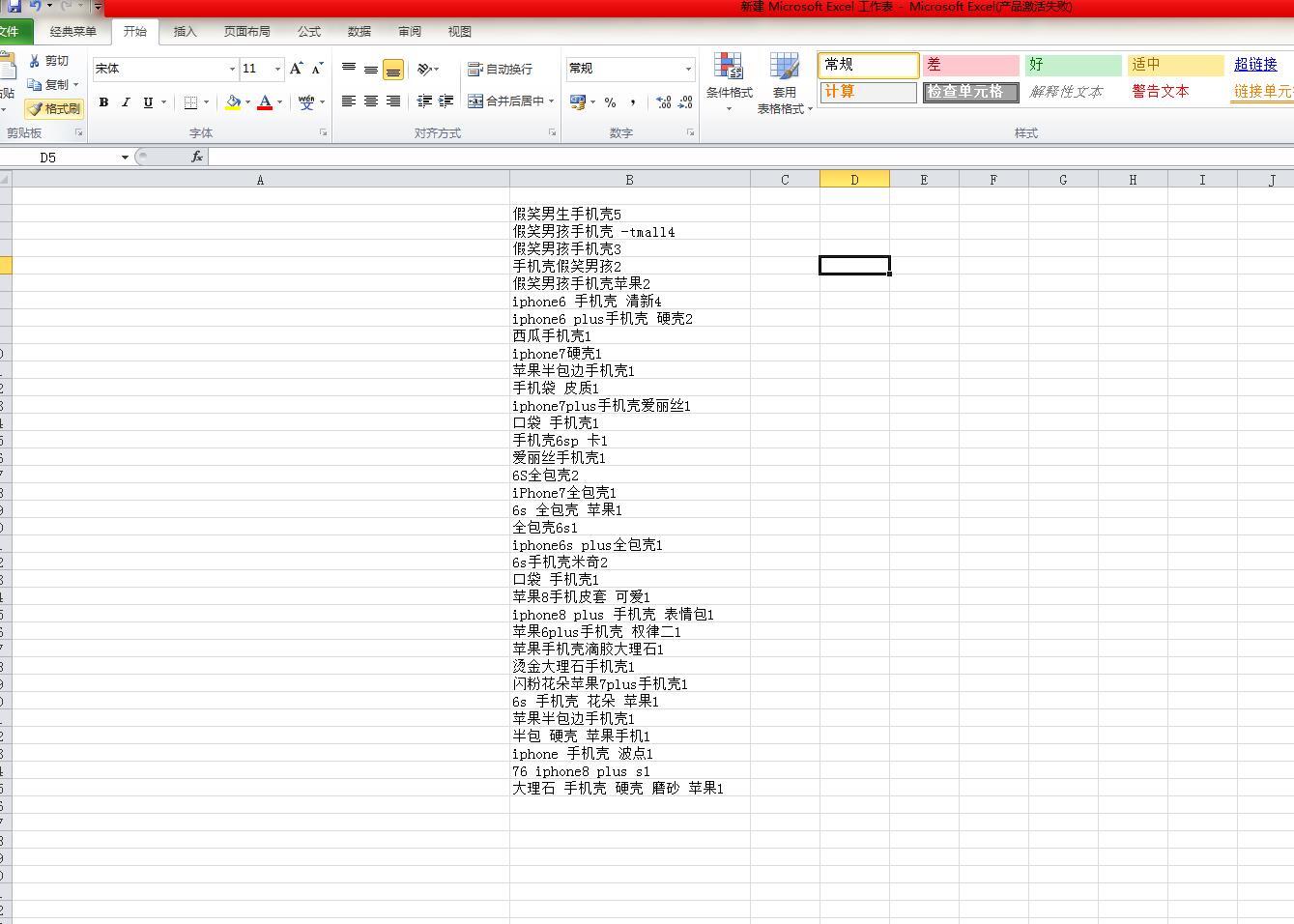The image size is (1294, 924).
Task: Apply percent style format
Action: [x=610, y=101]
